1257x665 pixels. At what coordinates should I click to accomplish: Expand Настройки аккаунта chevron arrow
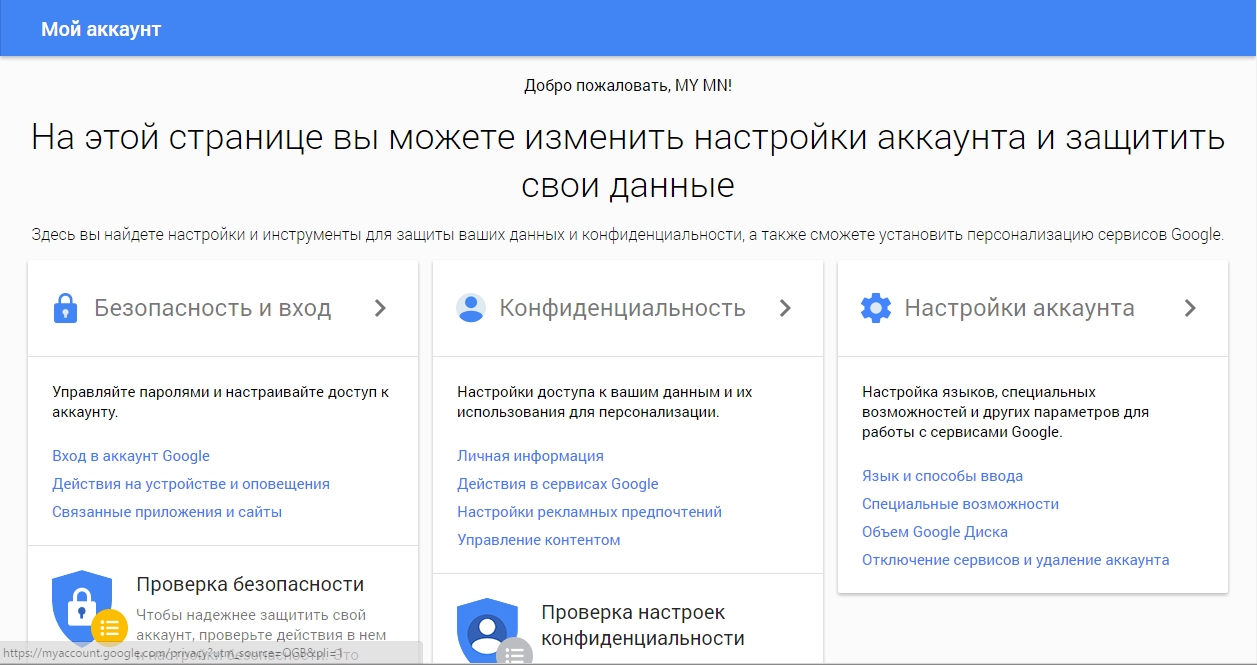point(1190,308)
